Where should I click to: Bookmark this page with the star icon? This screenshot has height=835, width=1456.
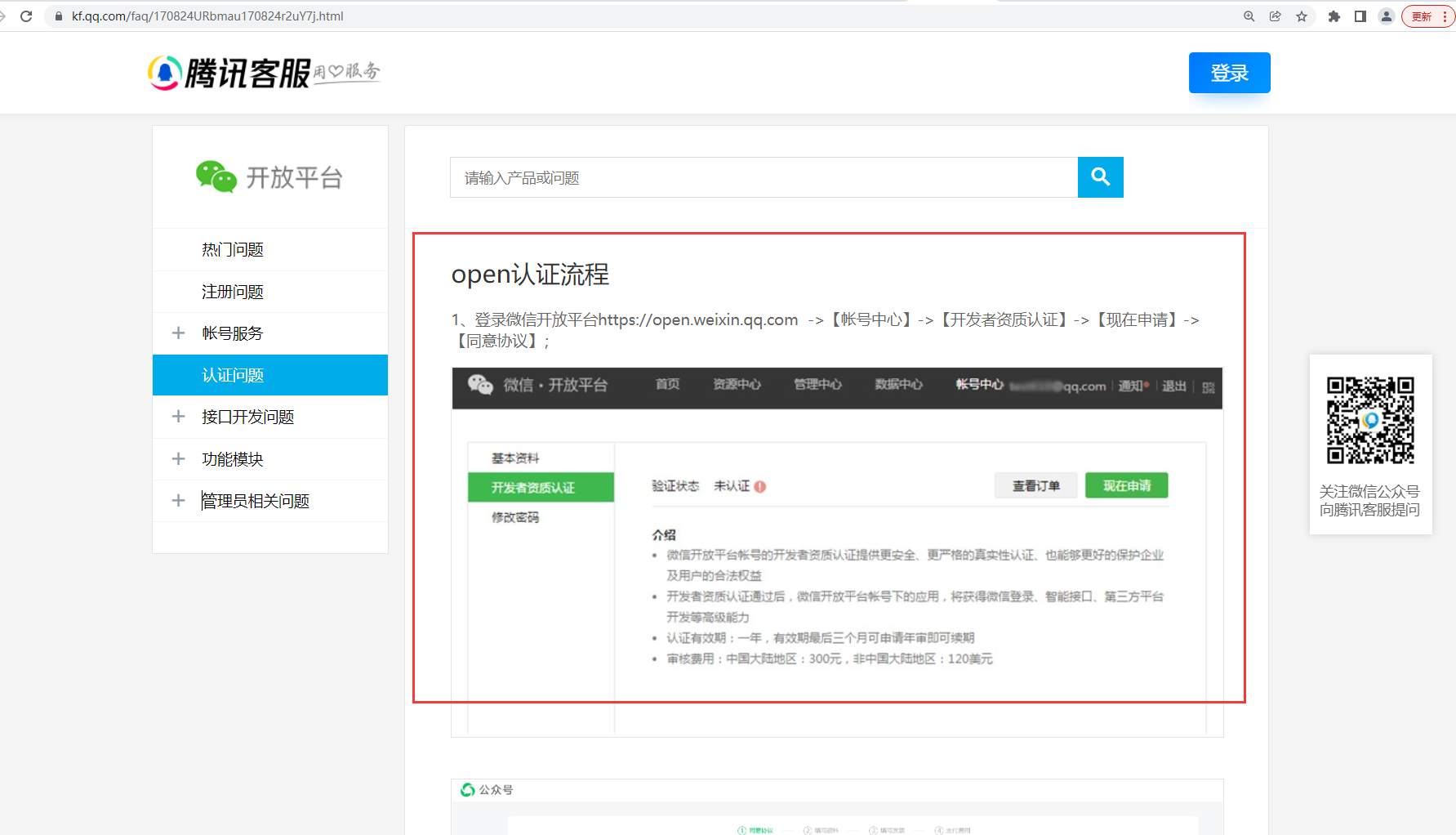tap(1302, 16)
